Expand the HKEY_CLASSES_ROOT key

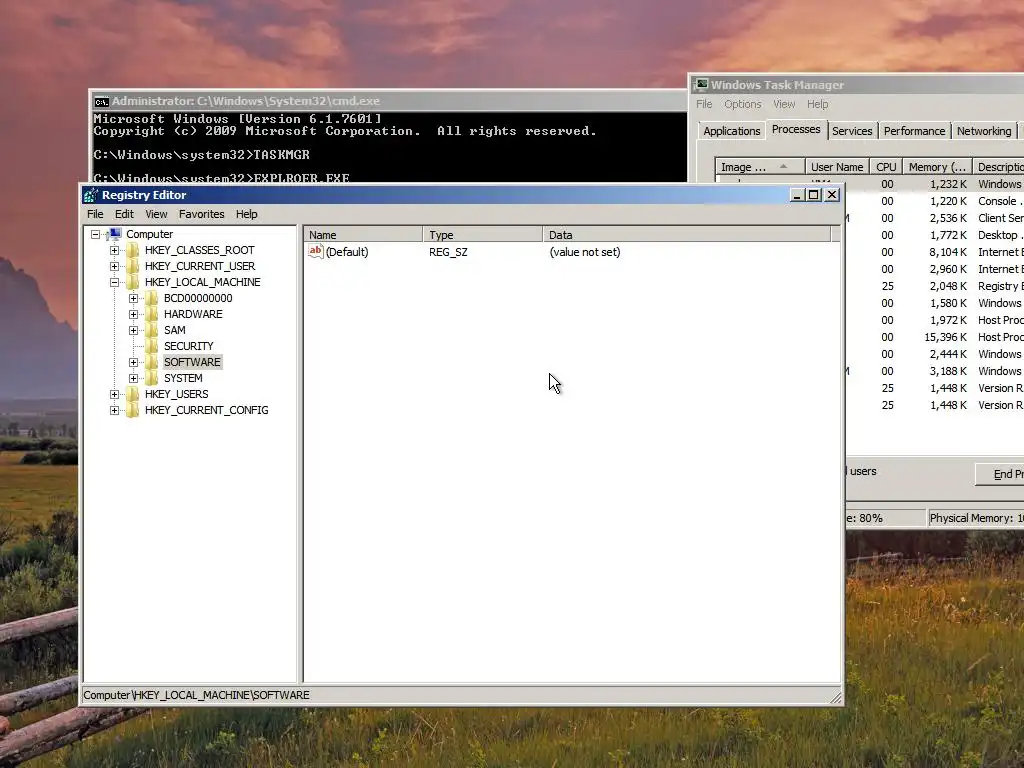pos(115,250)
